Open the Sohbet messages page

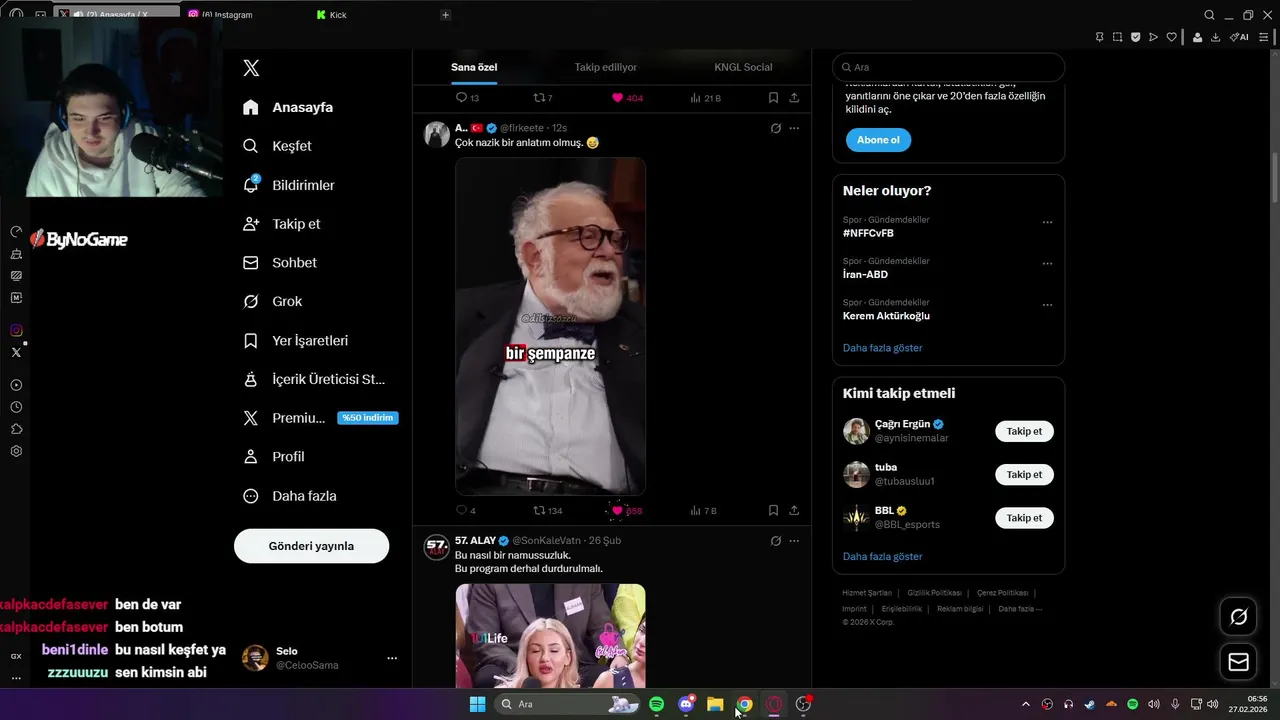coord(279,262)
